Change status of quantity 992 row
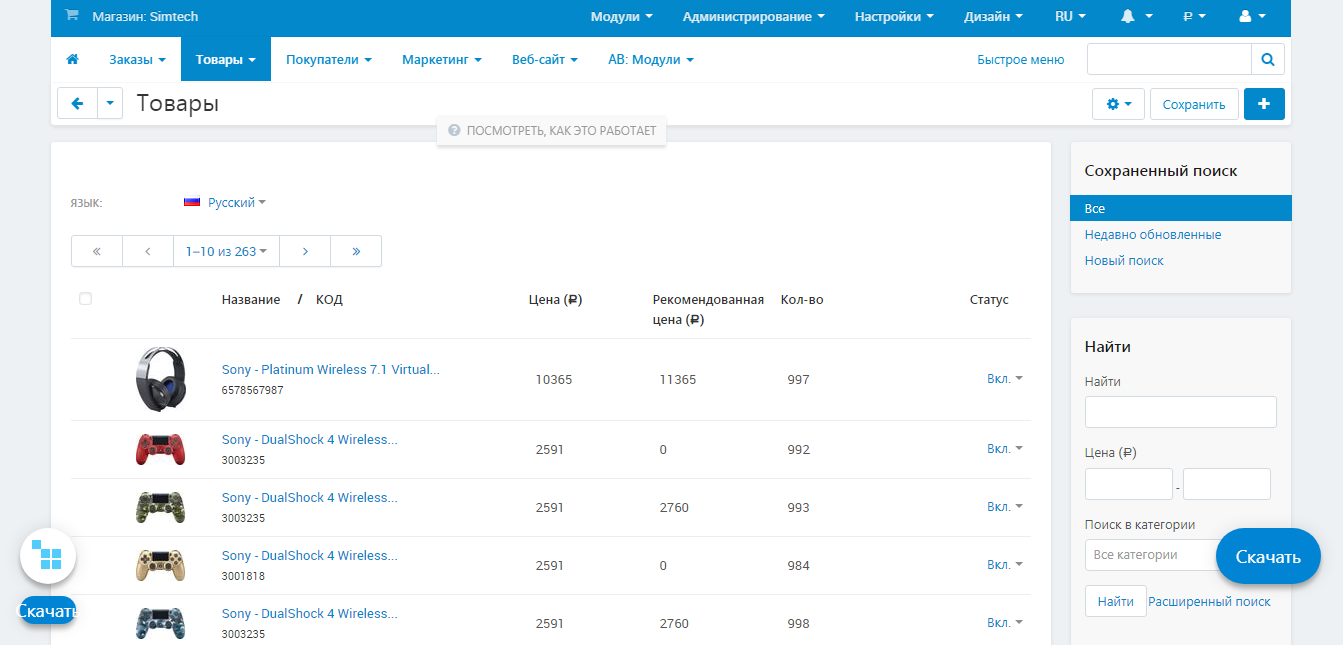 coord(1005,449)
